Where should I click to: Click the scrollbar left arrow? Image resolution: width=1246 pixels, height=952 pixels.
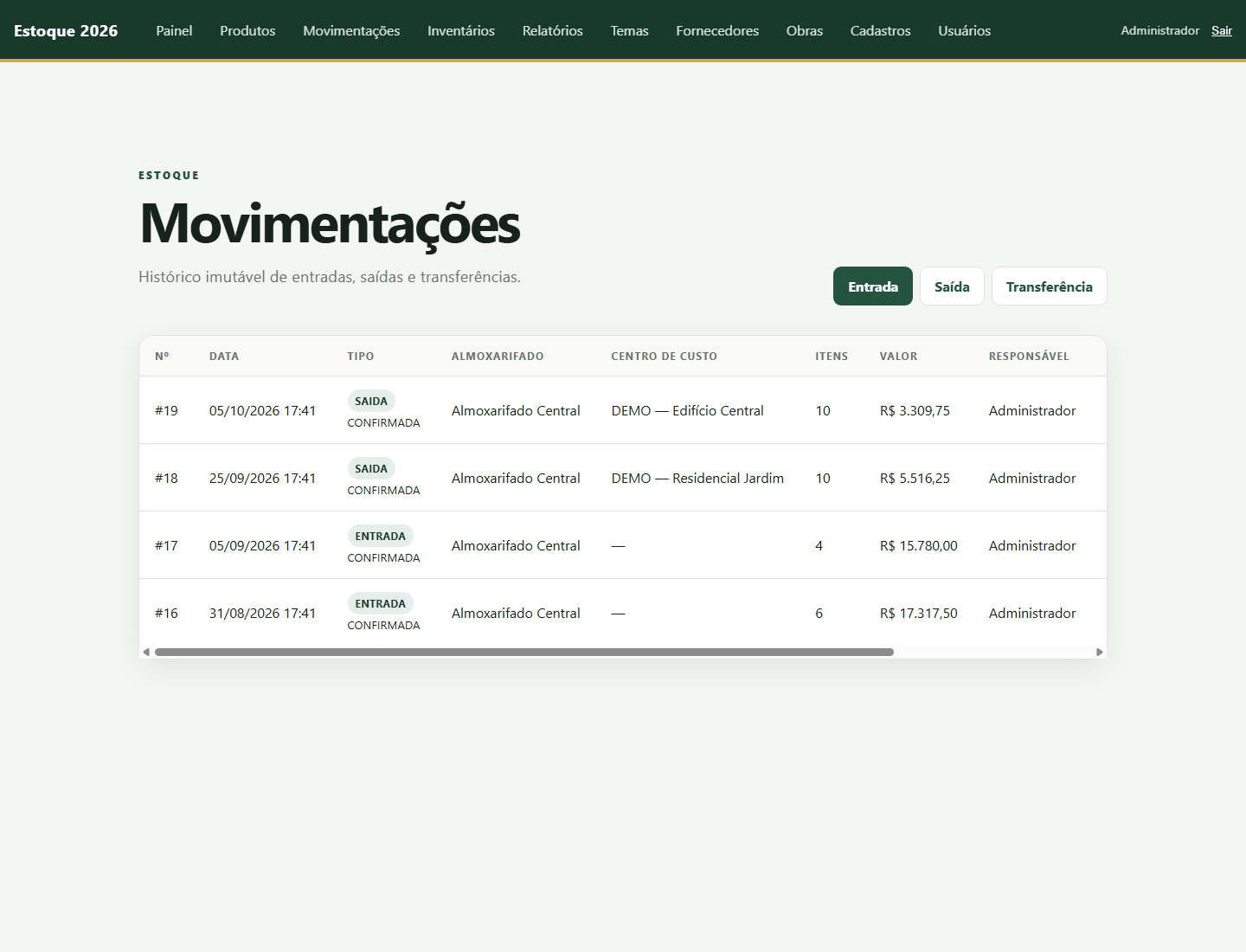(146, 652)
